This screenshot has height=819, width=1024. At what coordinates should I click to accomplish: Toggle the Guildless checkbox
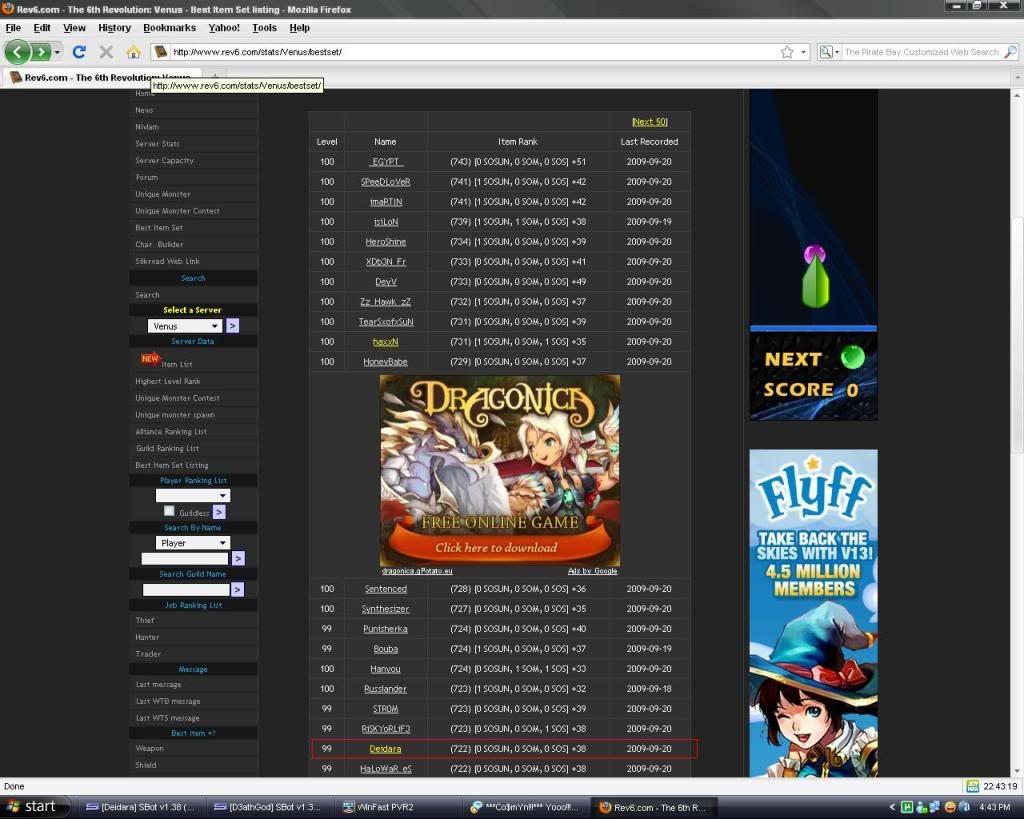[169, 511]
